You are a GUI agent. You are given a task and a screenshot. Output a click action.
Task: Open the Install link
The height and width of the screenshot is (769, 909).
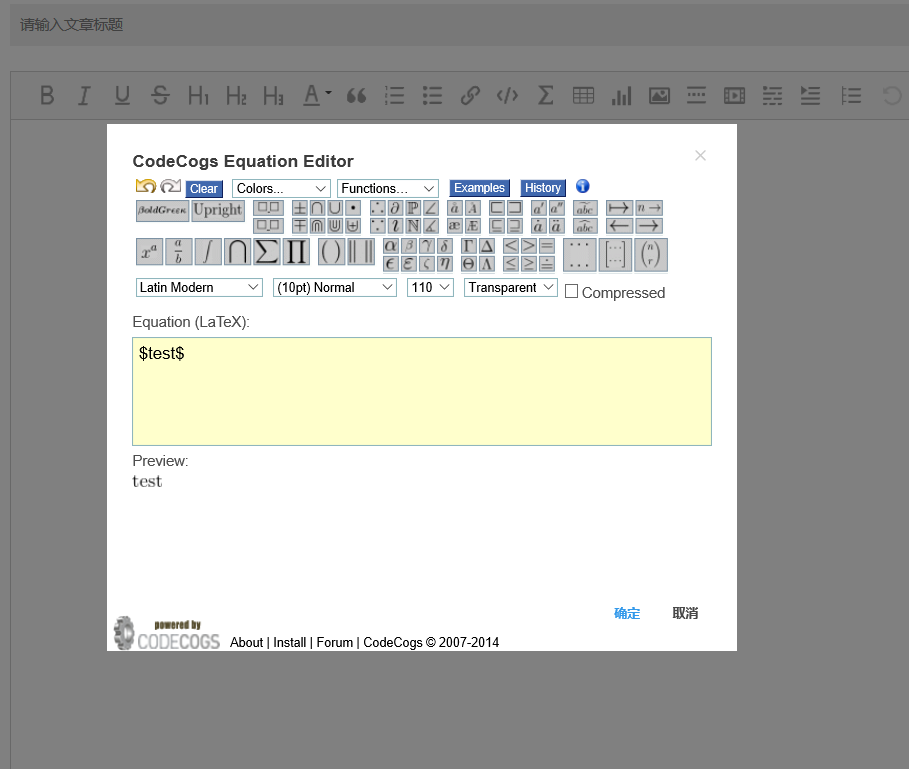point(289,642)
